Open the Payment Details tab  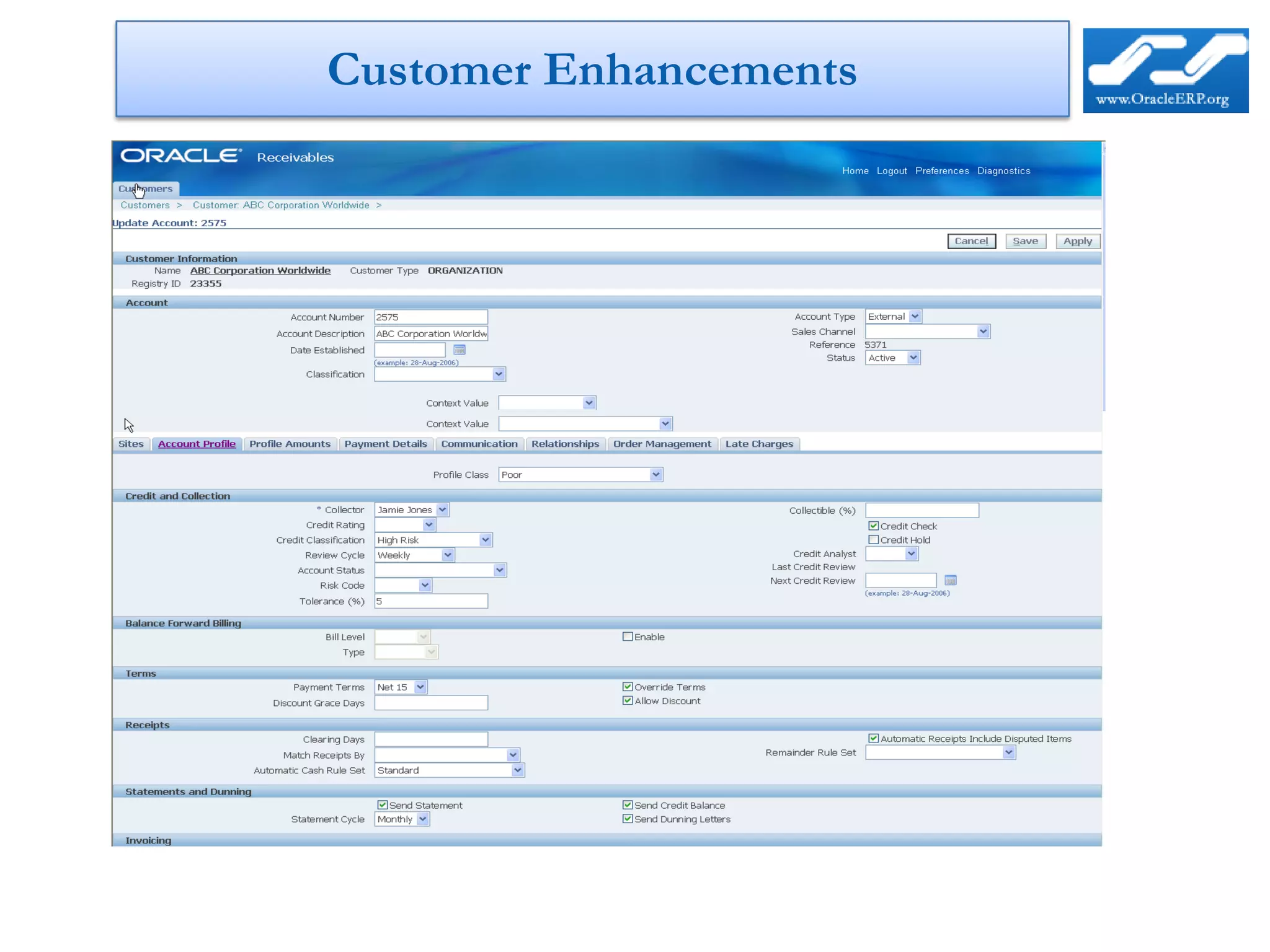[x=386, y=444]
